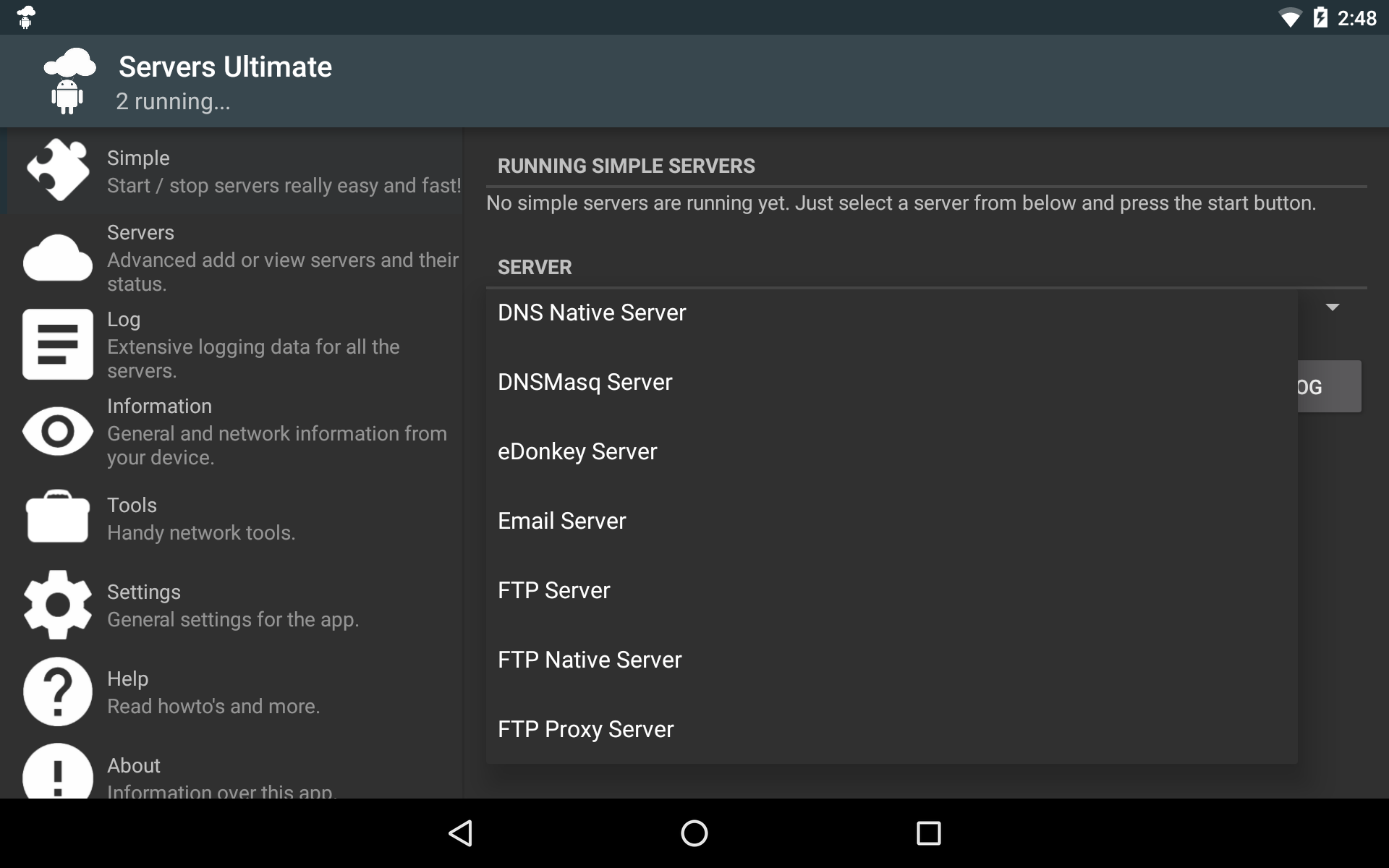This screenshot has height=868, width=1389.
Task: Click 'Advanced add or view servers' description
Action: click(x=283, y=272)
